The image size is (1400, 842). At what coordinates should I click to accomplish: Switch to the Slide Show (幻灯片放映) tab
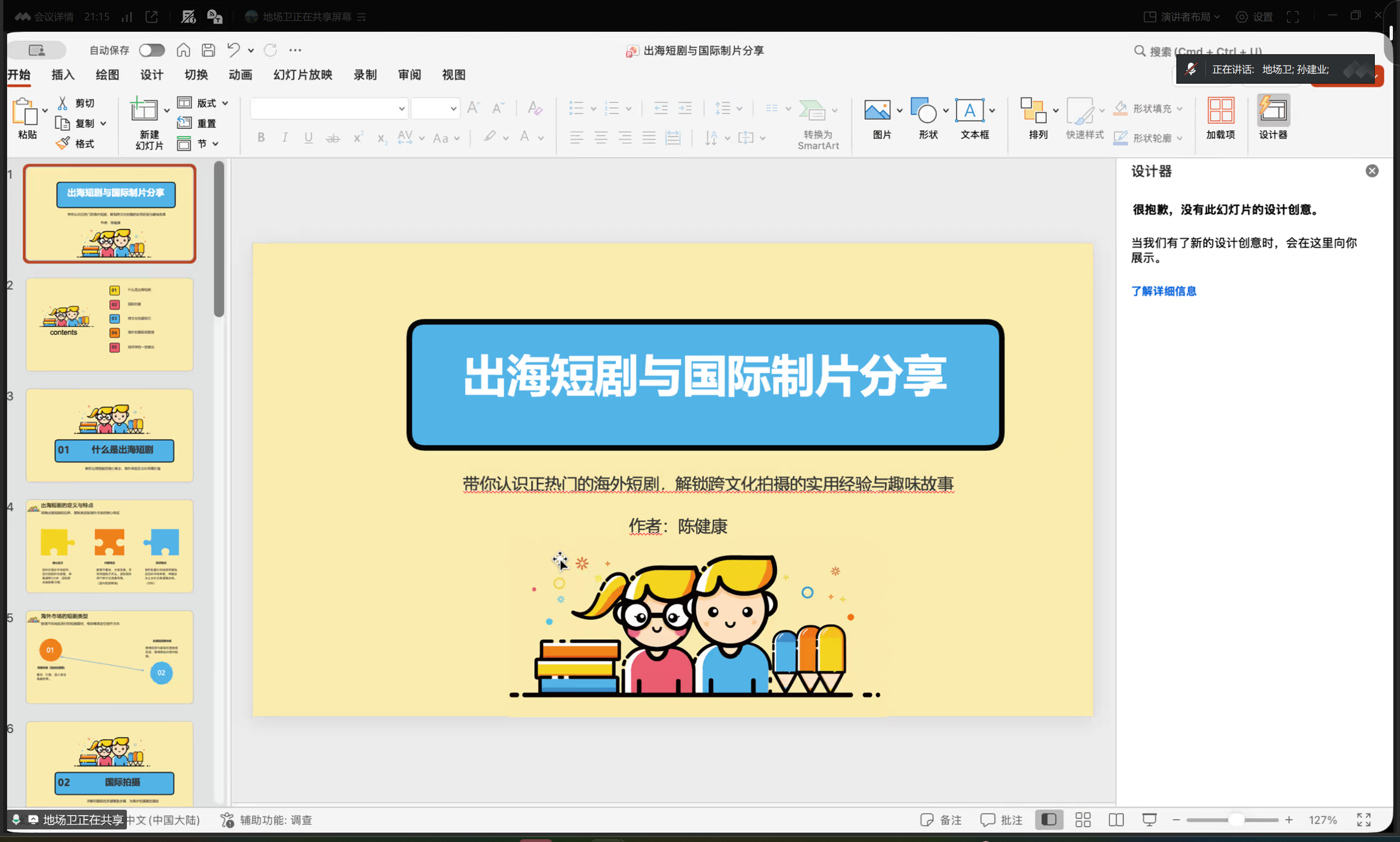pos(302,75)
